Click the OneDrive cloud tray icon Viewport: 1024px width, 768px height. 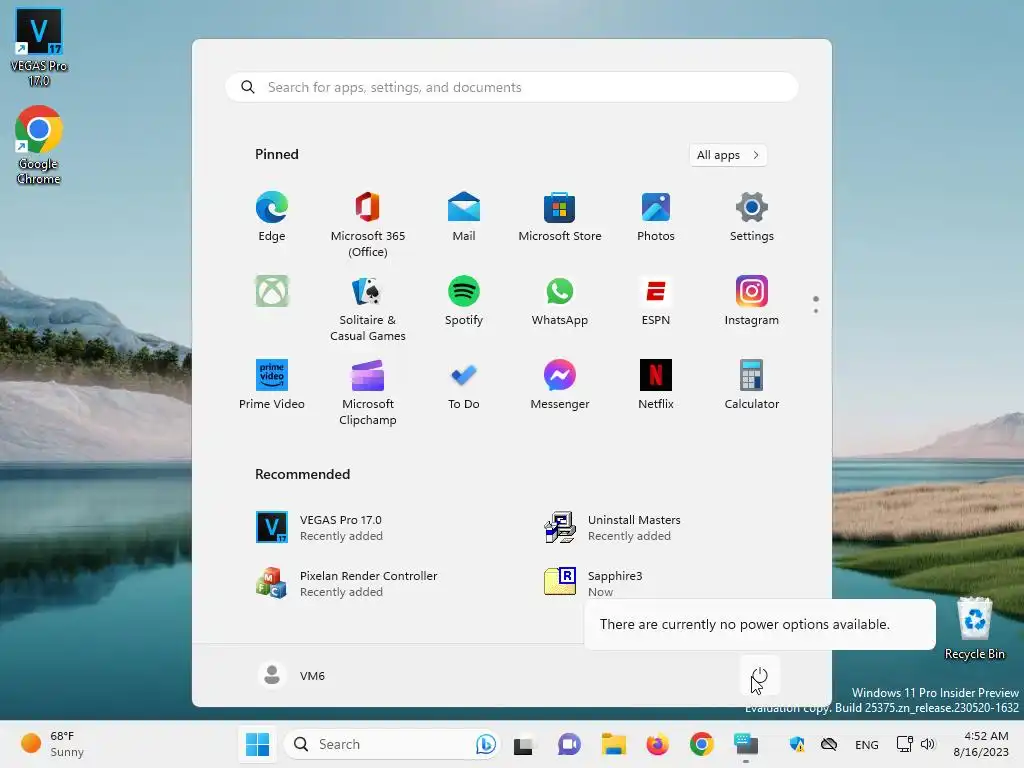829,744
